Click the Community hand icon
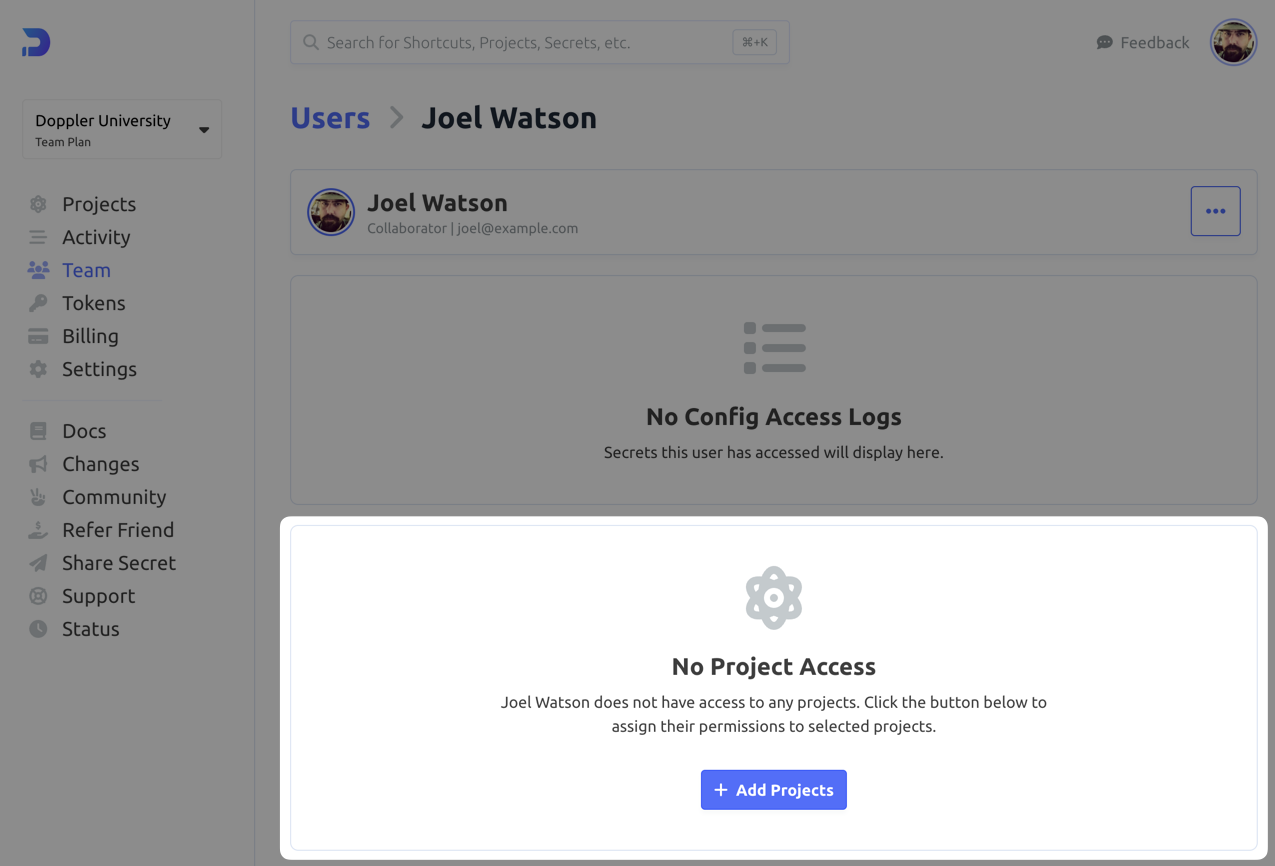The image size is (1275, 866). 38,497
